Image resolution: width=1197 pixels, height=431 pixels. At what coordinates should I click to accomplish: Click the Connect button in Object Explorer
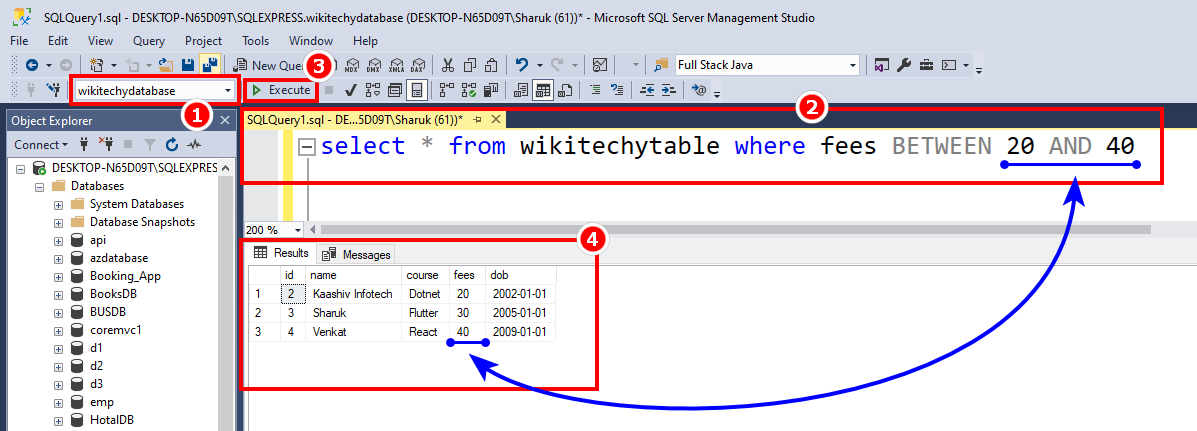pos(38,145)
